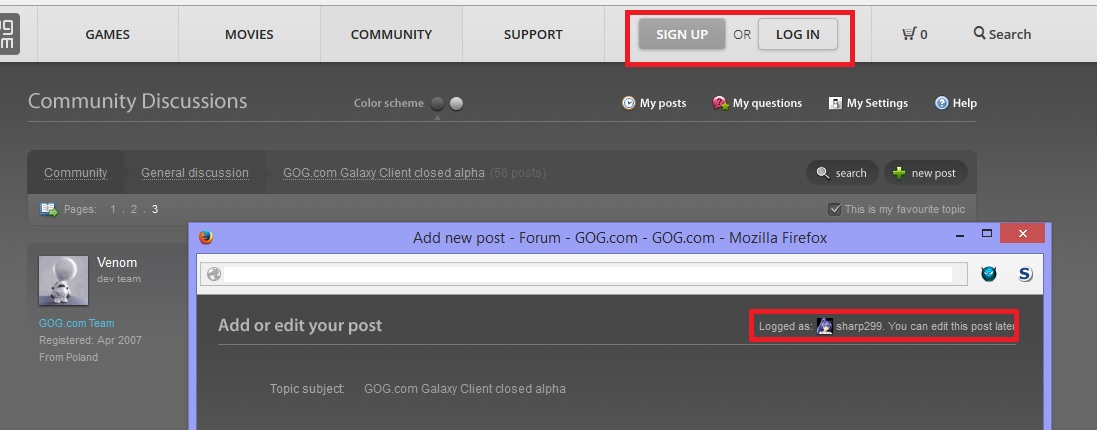Open the SUPPORT menu
This screenshot has width=1097, height=430.
coord(533,34)
